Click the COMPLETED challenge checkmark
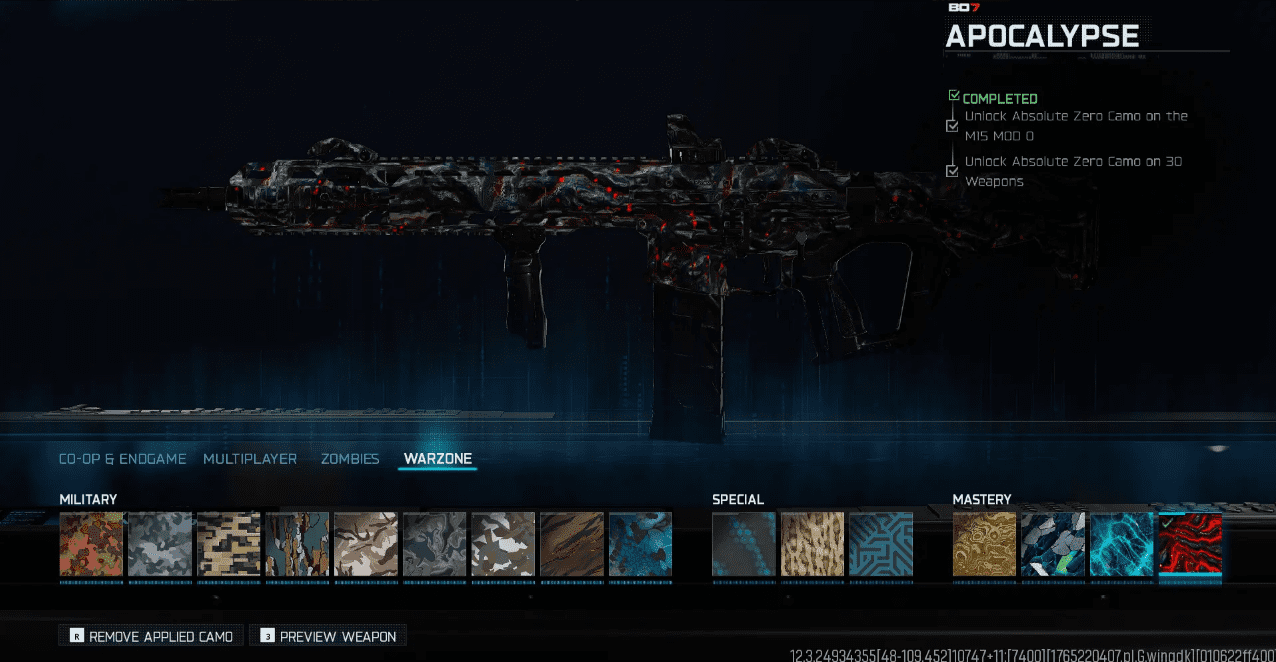 (952, 95)
